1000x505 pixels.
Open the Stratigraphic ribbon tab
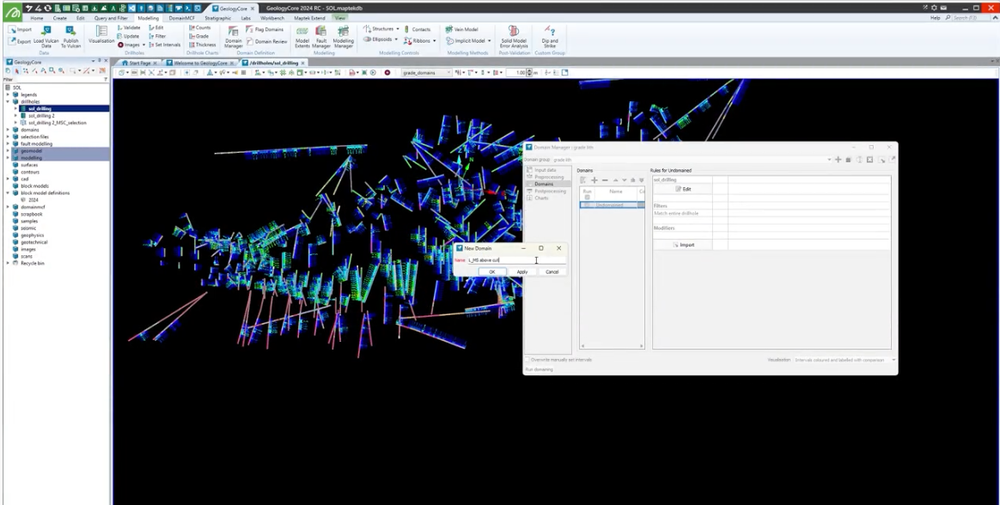[x=217, y=18]
